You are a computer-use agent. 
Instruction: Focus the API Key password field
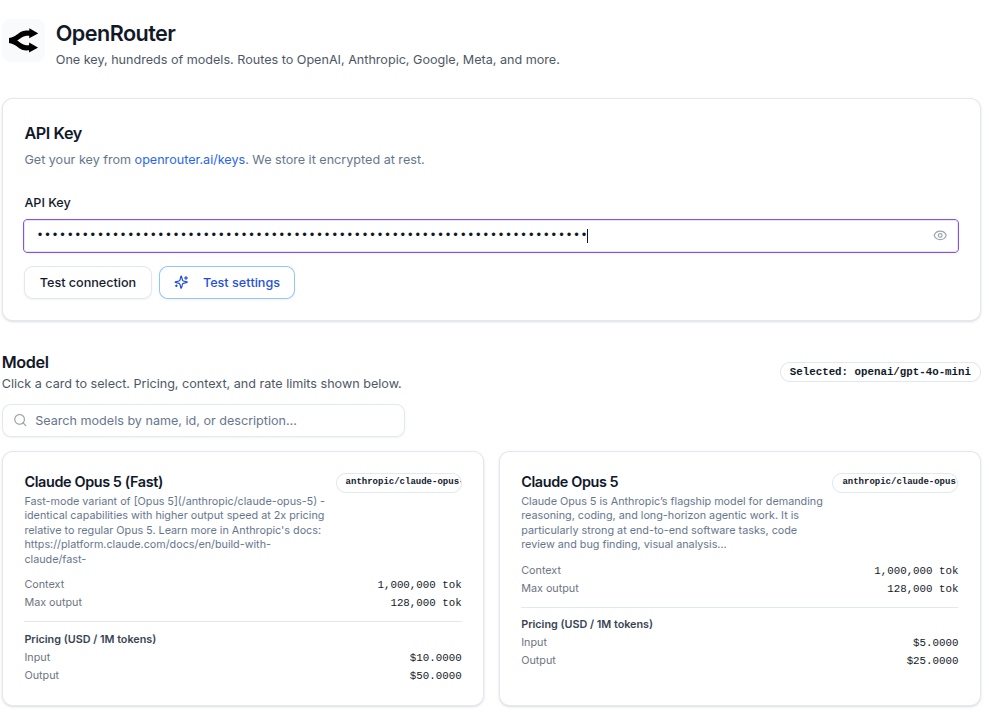point(491,236)
